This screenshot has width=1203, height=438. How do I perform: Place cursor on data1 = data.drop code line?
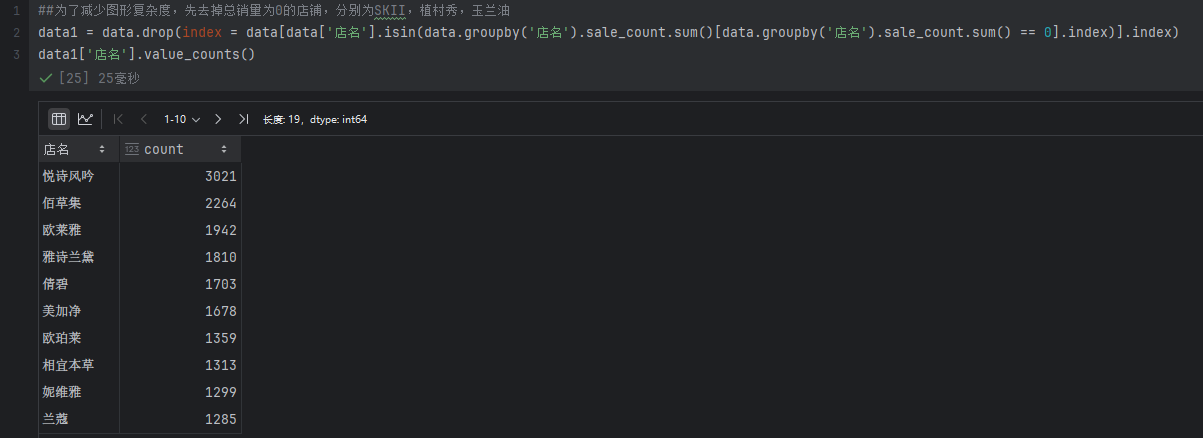609,32
